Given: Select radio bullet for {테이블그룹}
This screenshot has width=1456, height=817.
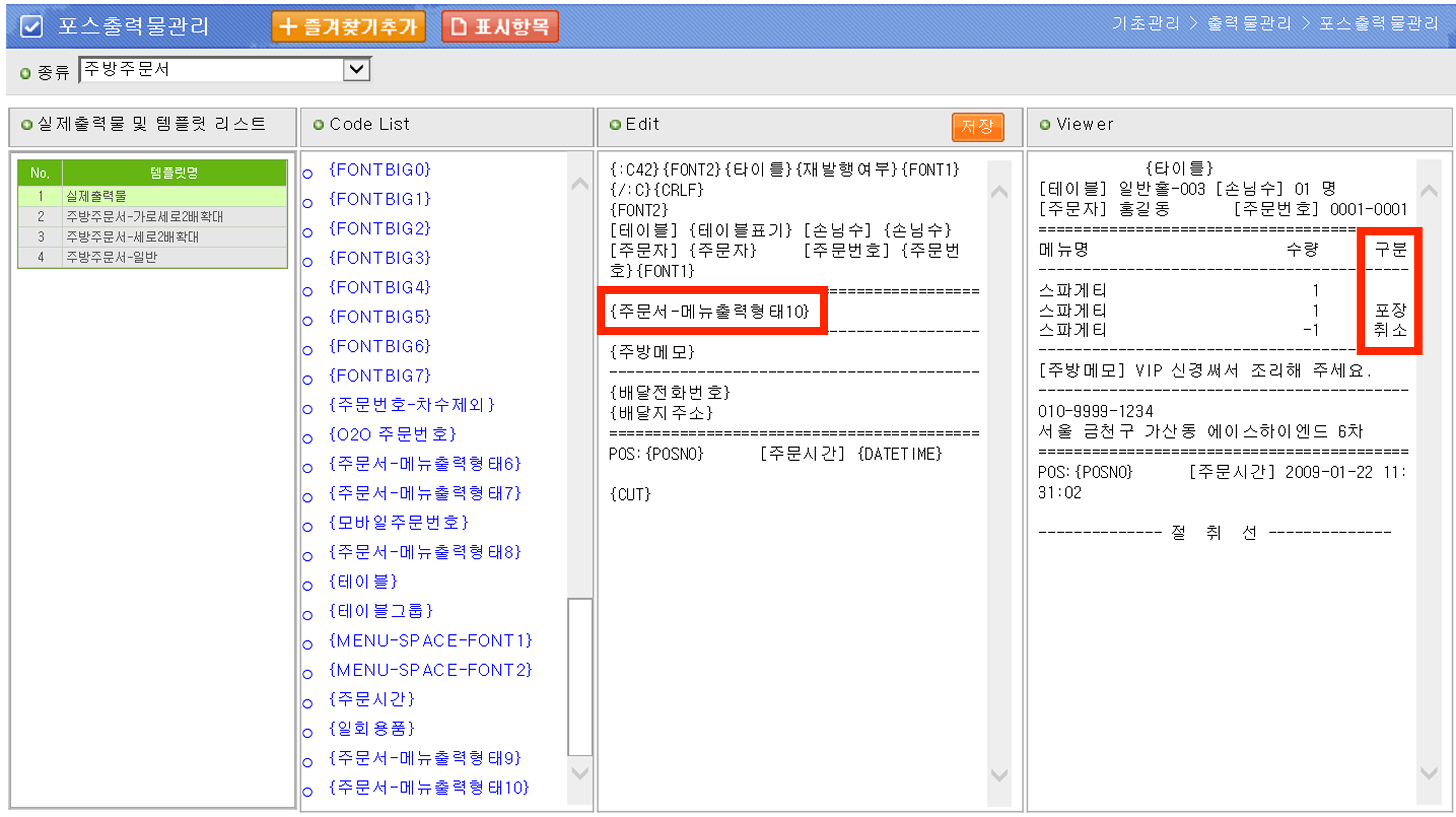Looking at the screenshot, I should 307,615.
